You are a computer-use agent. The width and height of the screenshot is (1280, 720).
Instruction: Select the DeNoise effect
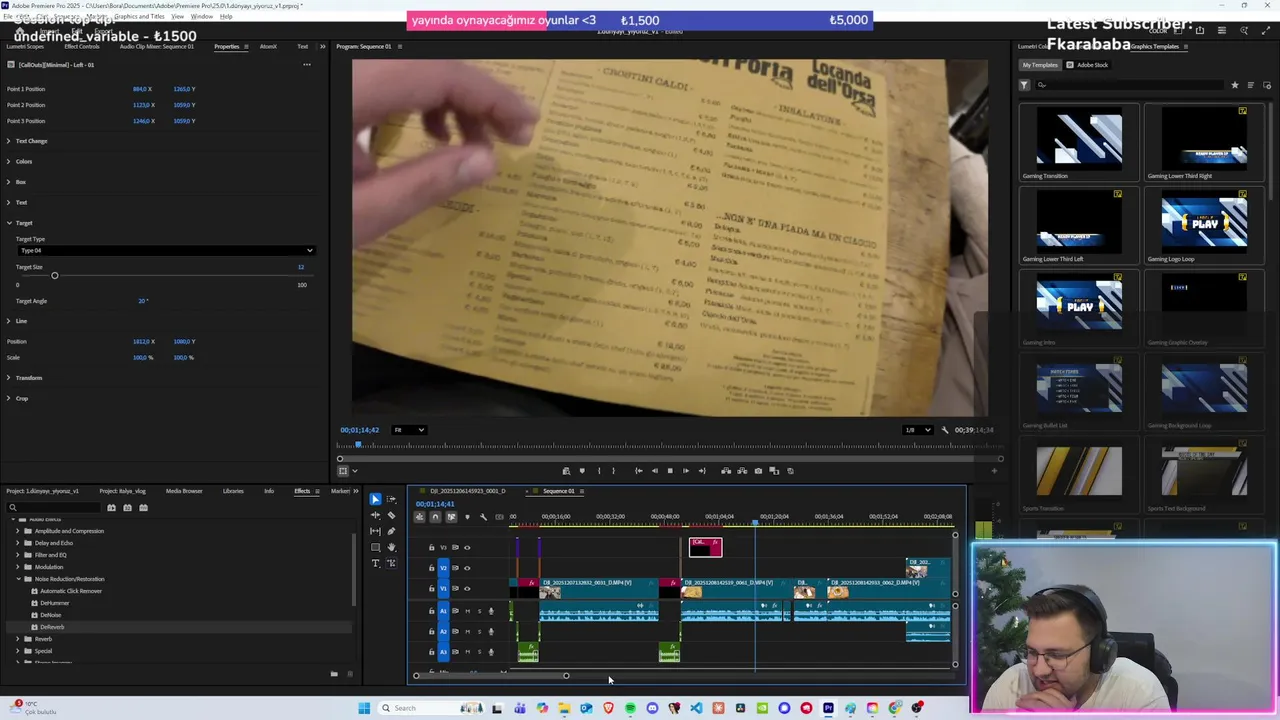(x=50, y=615)
